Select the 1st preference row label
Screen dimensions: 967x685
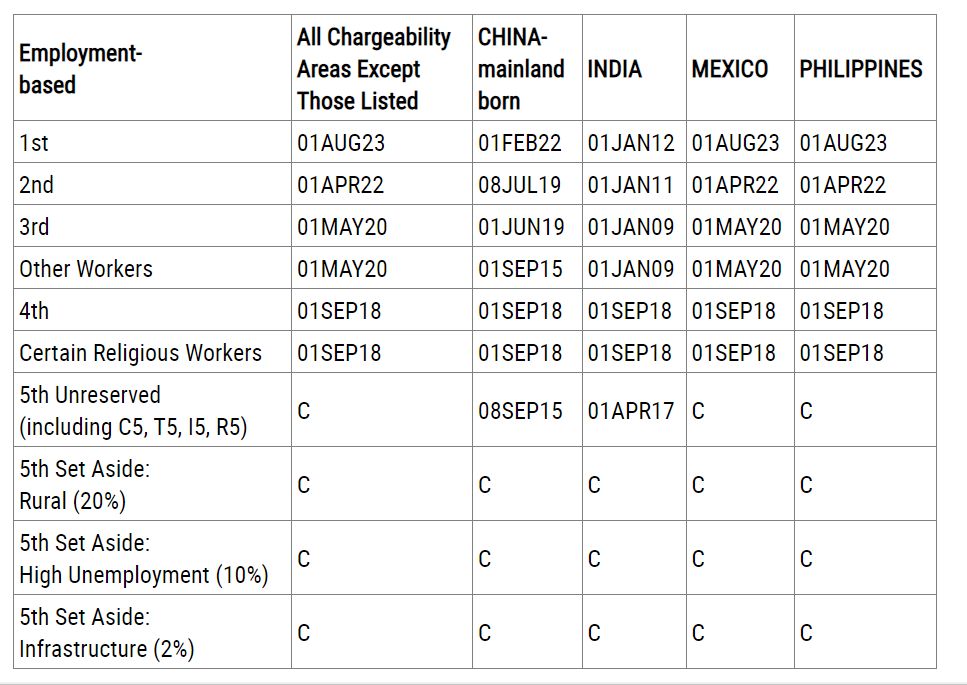coord(34,142)
